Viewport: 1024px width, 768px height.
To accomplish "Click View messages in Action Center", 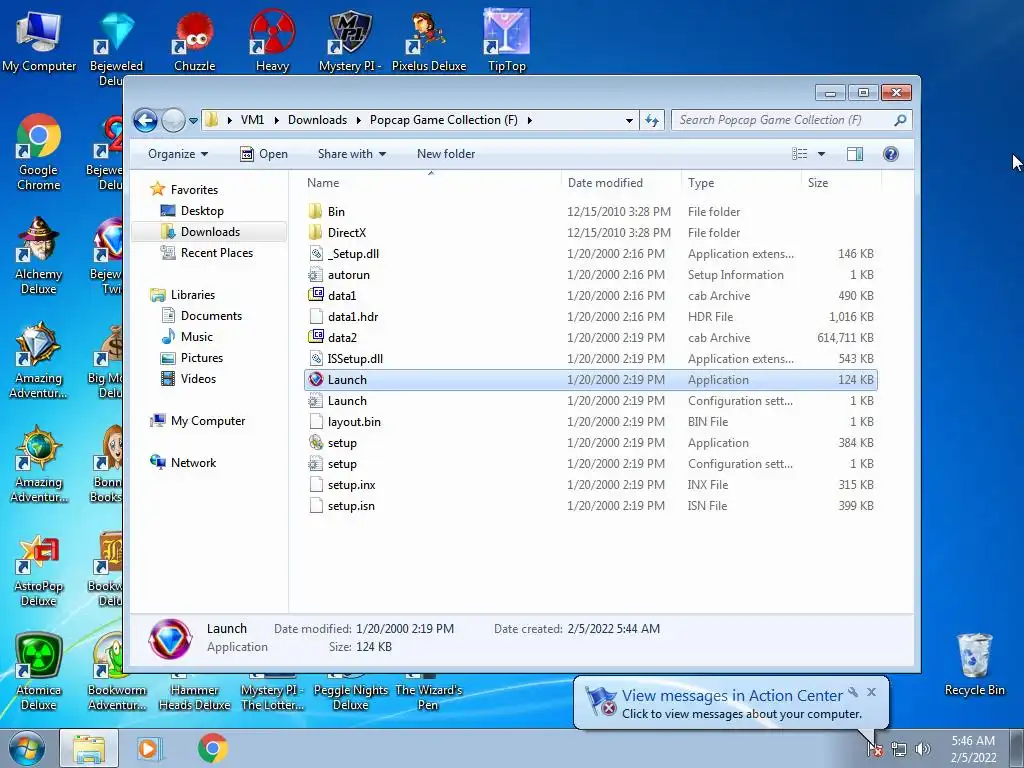I will click(x=732, y=696).
